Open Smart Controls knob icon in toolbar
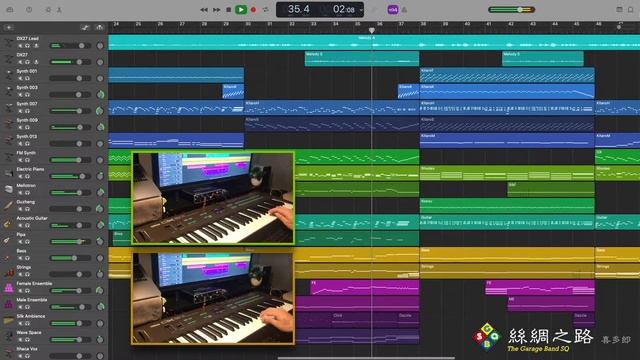 (48, 10)
